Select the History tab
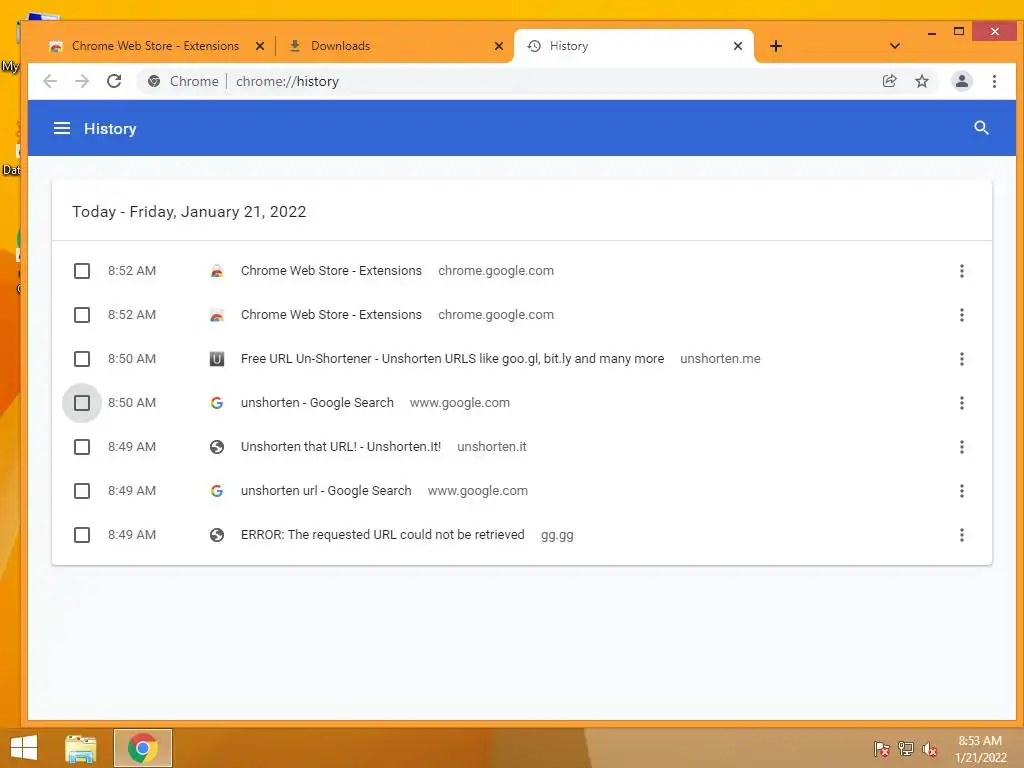This screenshot has height=768, width=1024. click(x=633, y=46)
